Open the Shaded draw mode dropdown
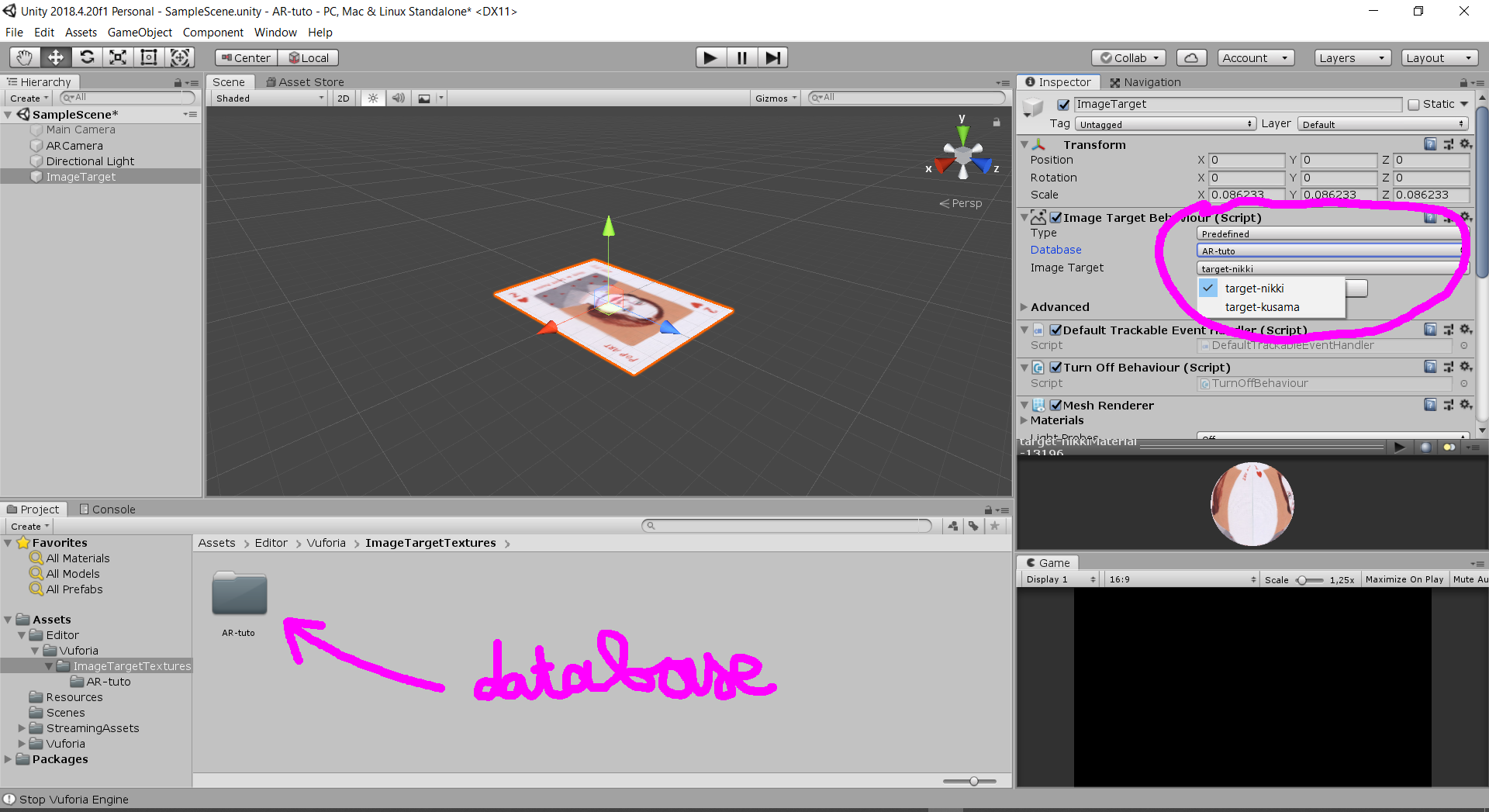 tap(269, 98)
